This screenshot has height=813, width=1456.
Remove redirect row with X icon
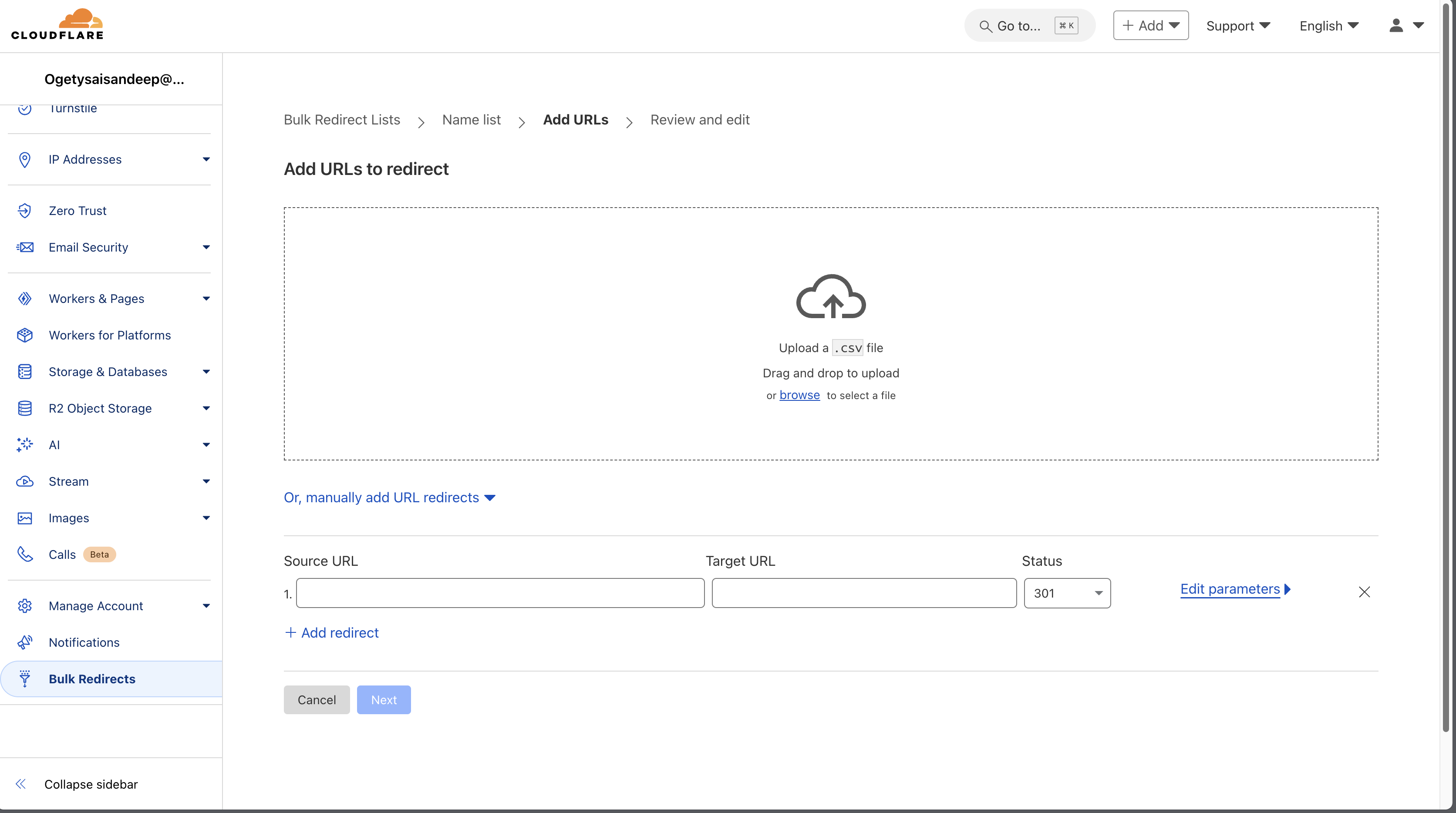(1364, 592)
